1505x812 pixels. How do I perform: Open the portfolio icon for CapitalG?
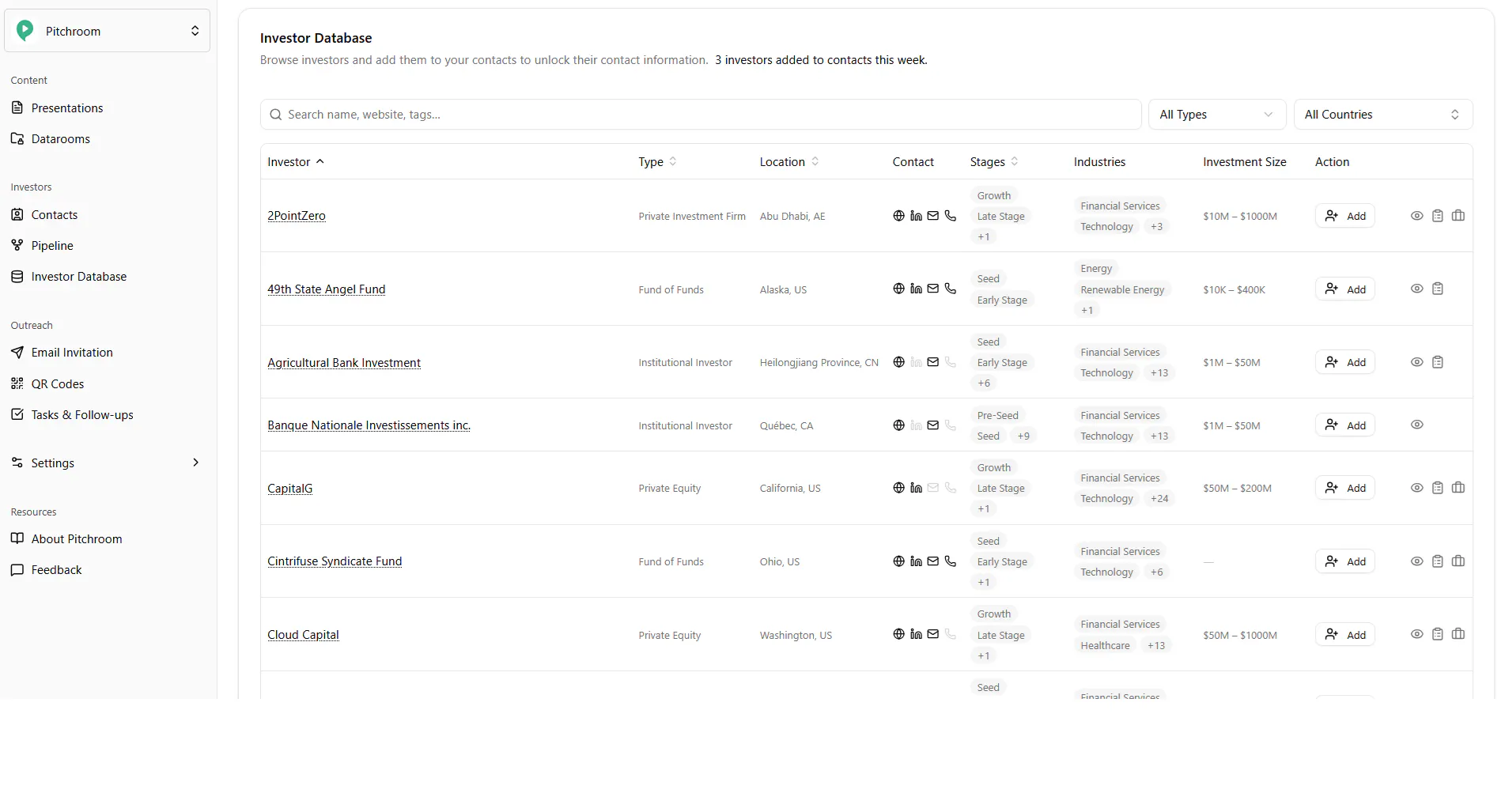pos(1458,488)
